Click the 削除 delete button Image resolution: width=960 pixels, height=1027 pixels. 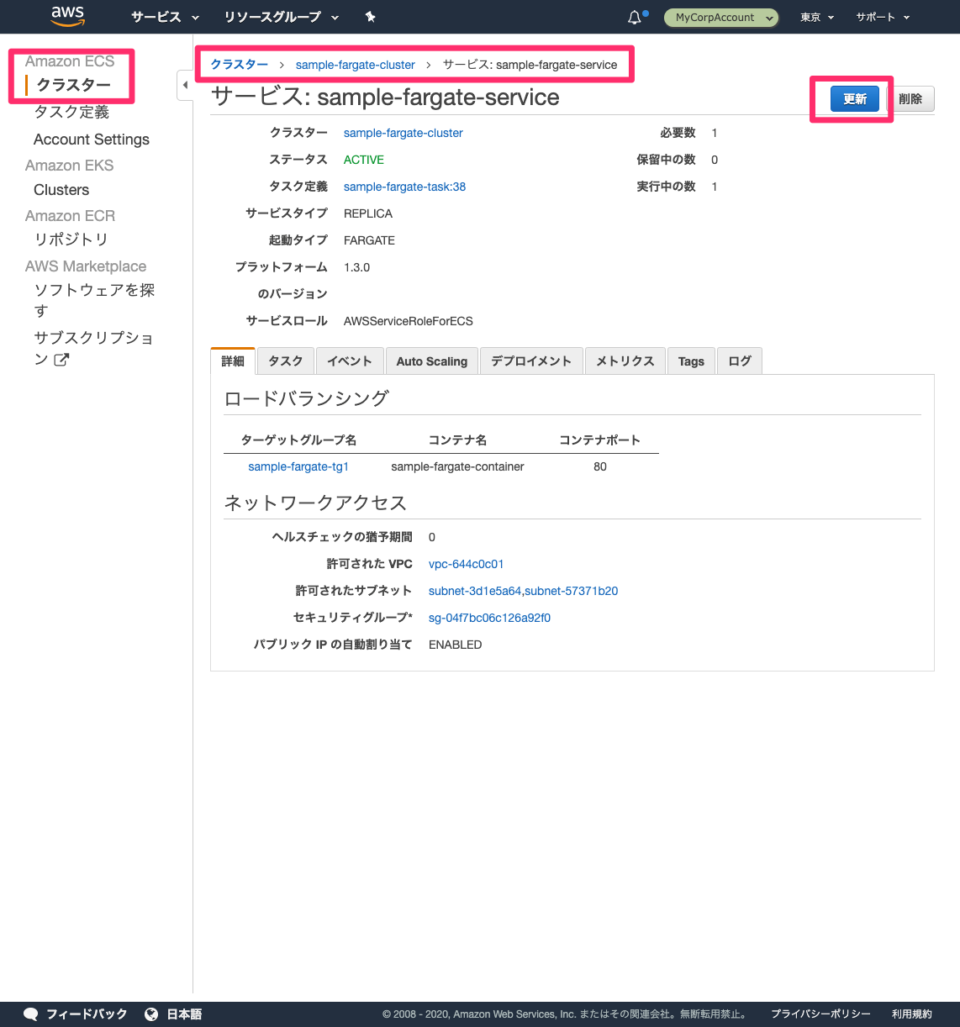click(911, 97)
